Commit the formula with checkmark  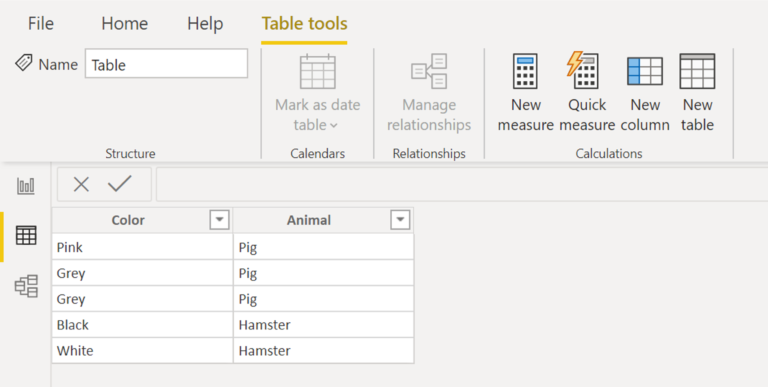[120, 184]
